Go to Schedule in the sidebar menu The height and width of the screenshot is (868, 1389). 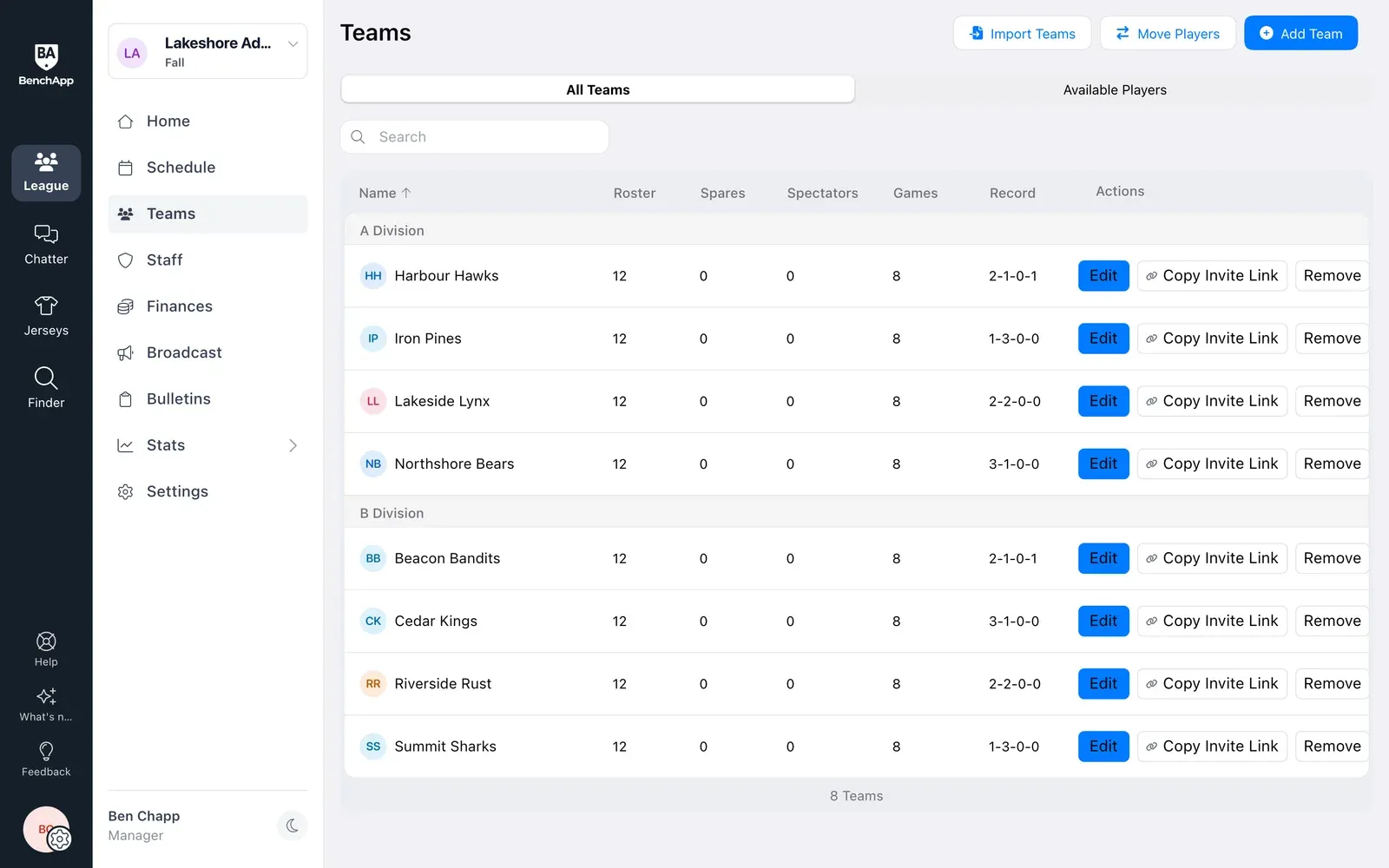207,168
